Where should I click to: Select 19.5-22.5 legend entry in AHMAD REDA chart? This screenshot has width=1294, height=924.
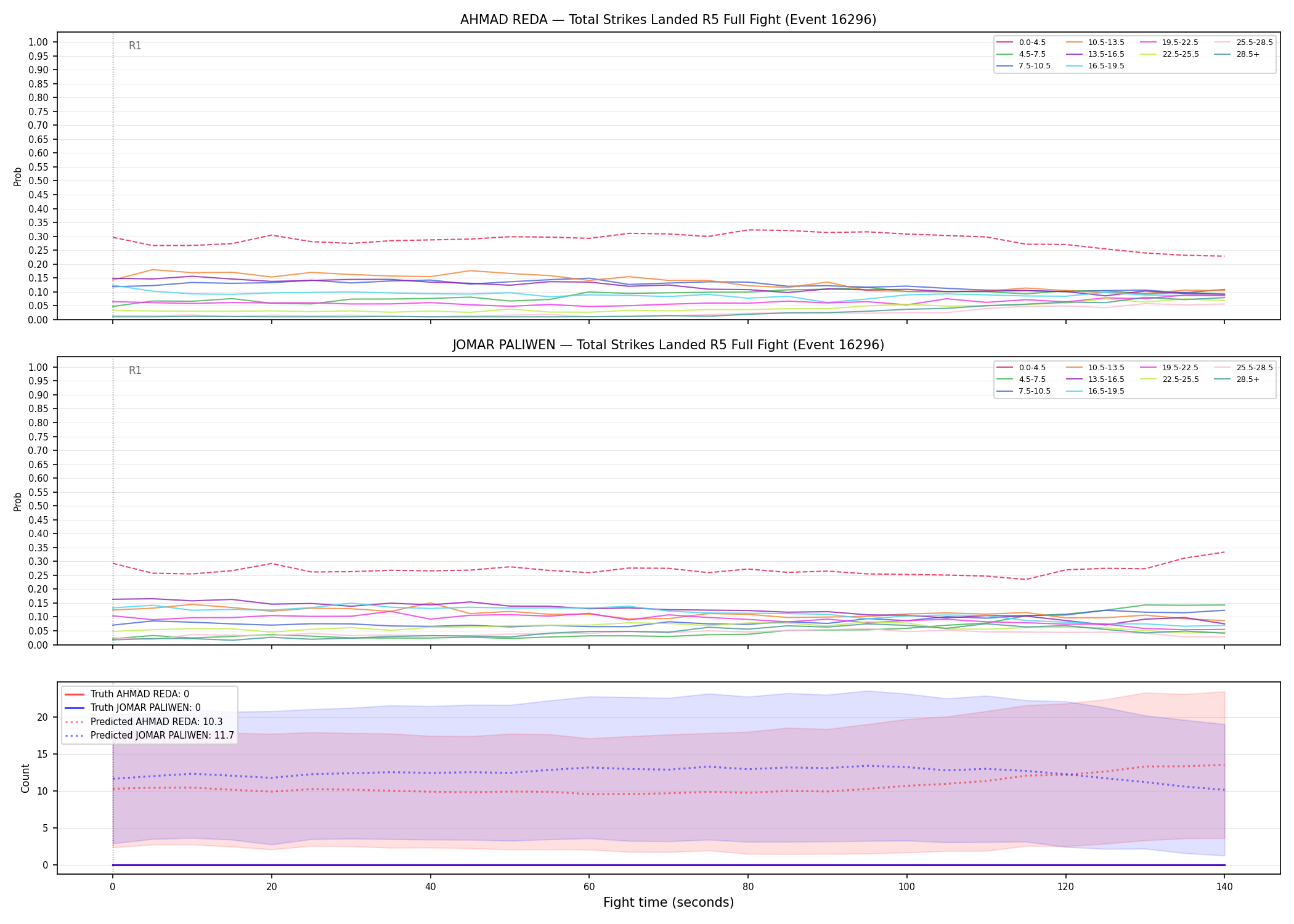tap(1169, 43)
